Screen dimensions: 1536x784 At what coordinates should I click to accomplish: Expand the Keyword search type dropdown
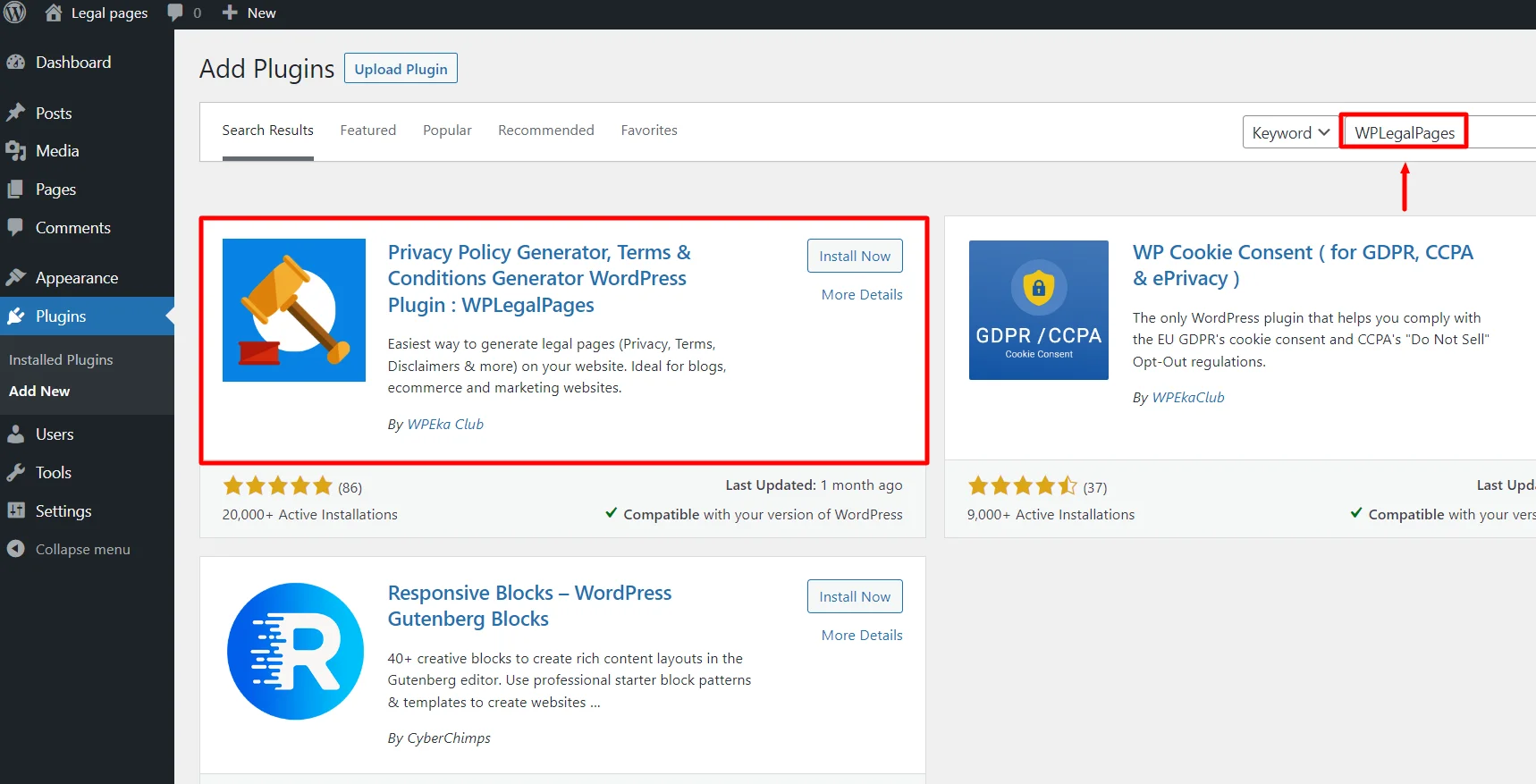tap(1289, 133)
